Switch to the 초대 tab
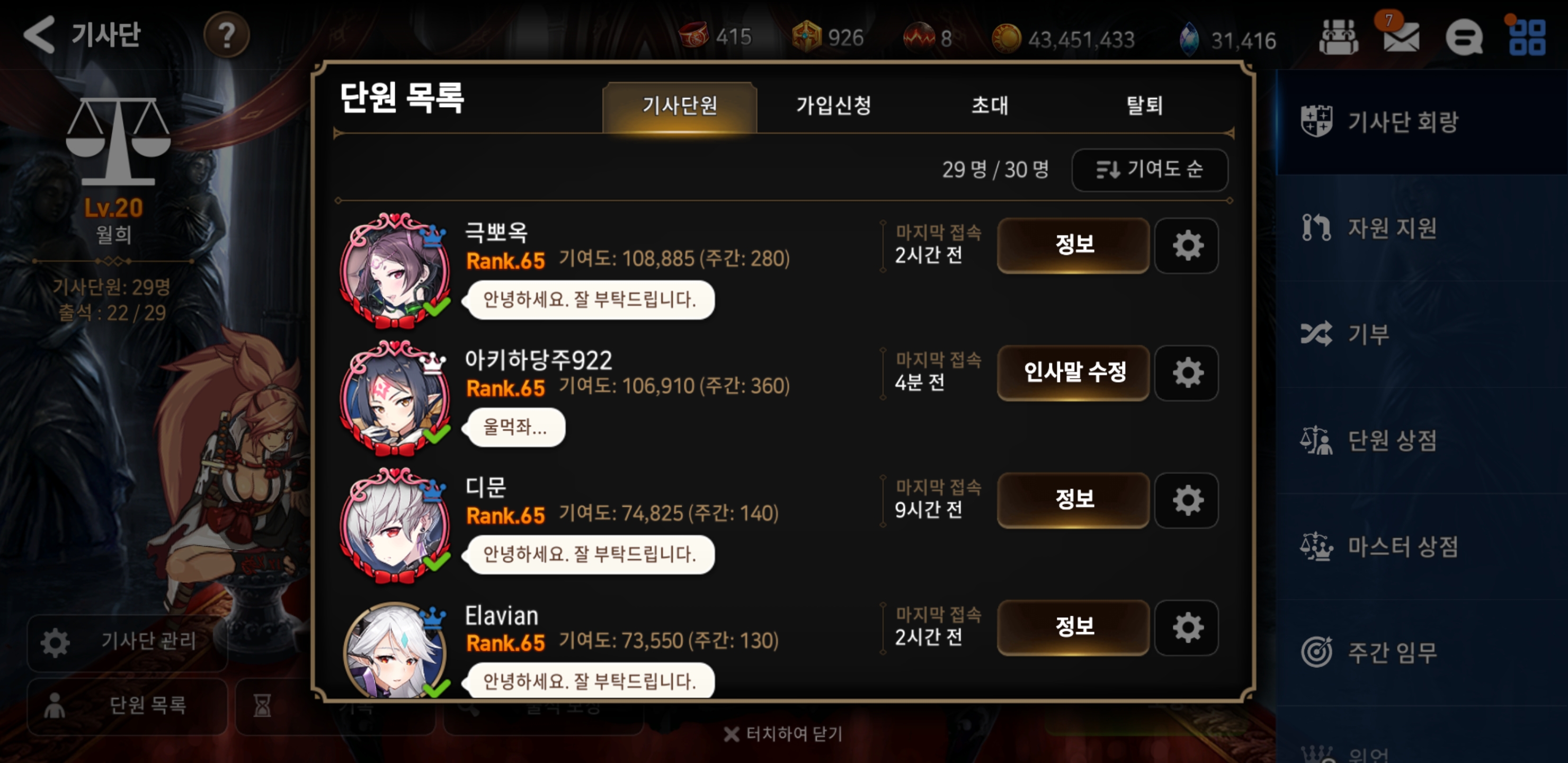The image size is (1568, 763). [x=990, y=106]
